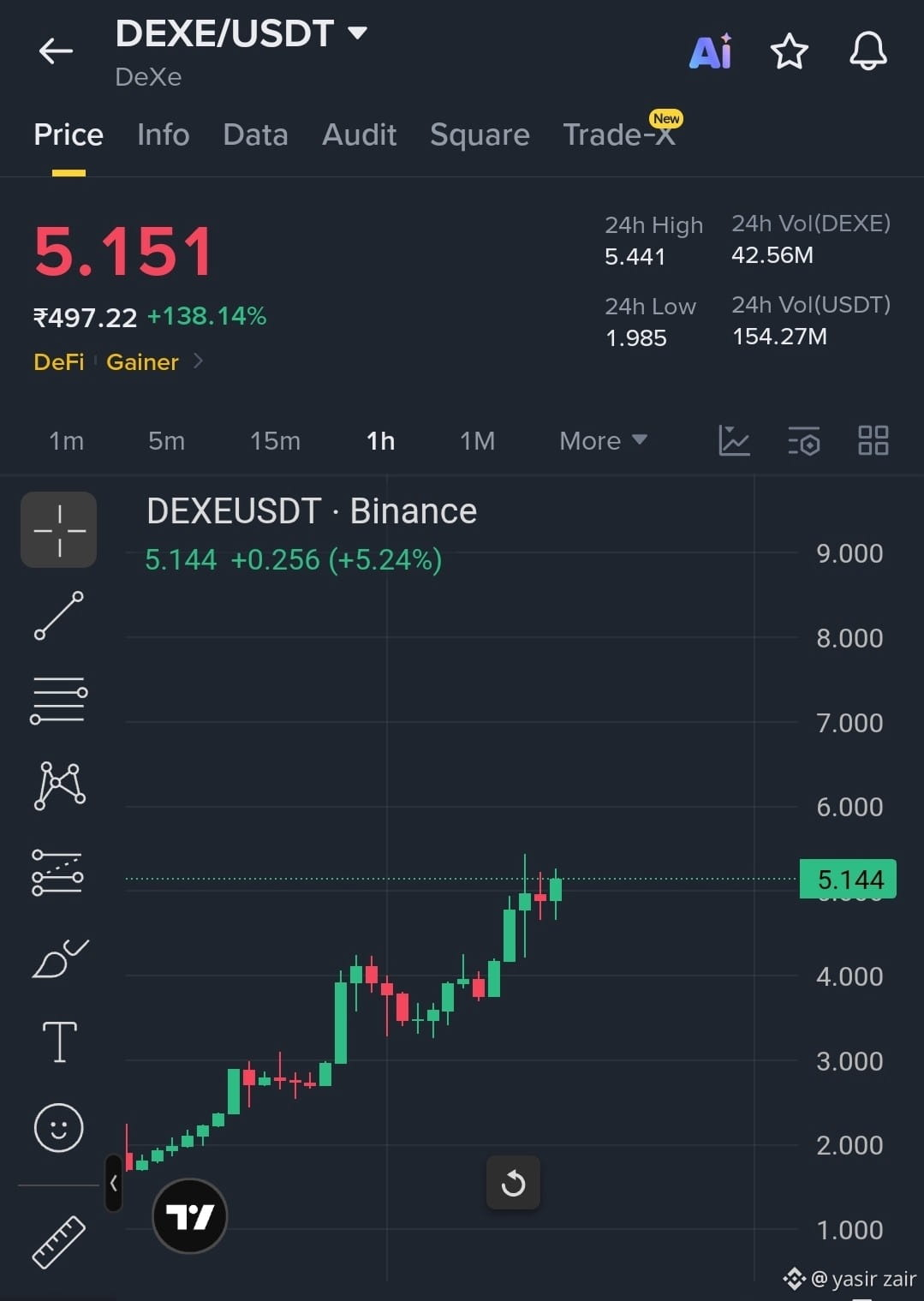Expand the tag list chevron beside Gainer

pyautogui.click(x=198, y=361)
